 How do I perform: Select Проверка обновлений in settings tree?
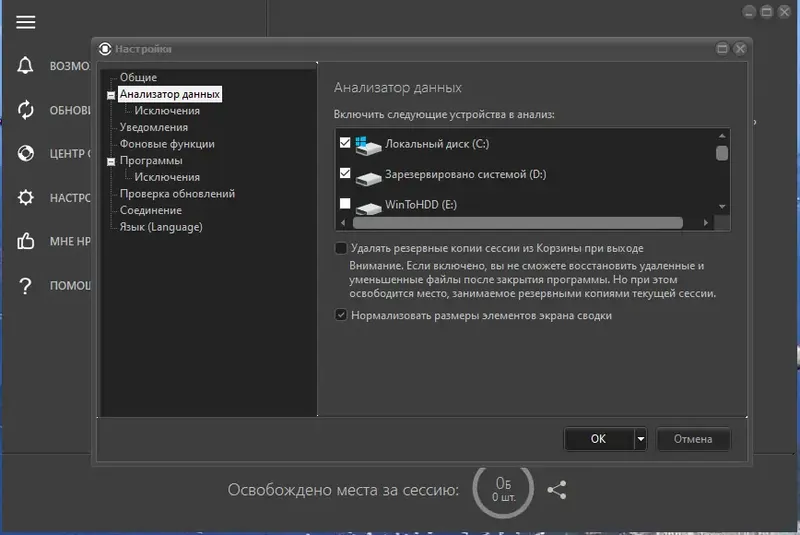pos(177,194)
